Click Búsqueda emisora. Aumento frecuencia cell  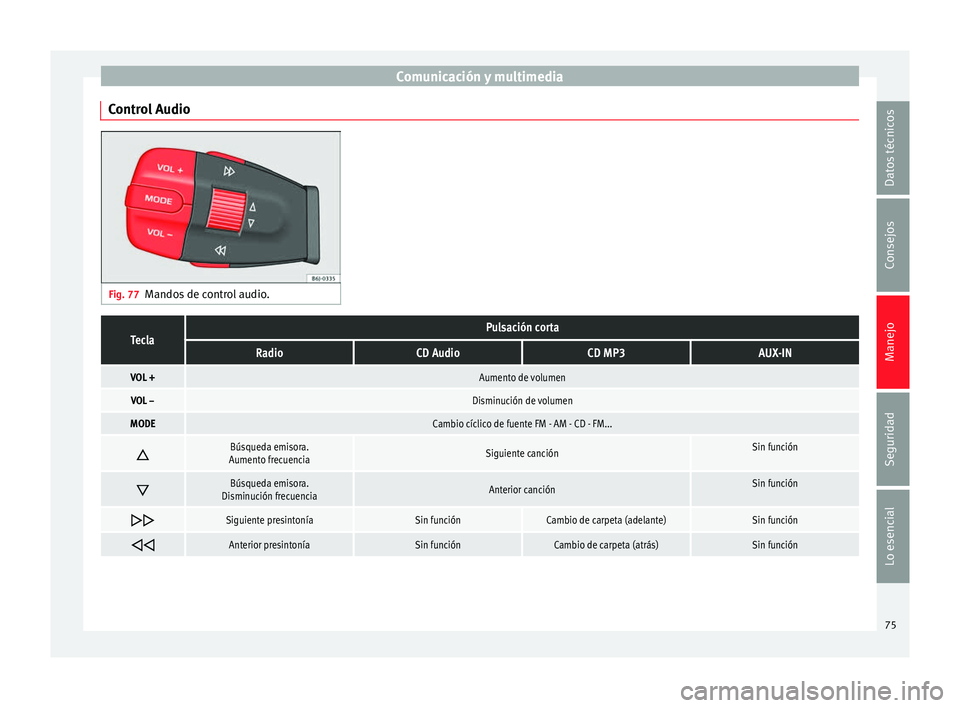click(x=269, y=453)
